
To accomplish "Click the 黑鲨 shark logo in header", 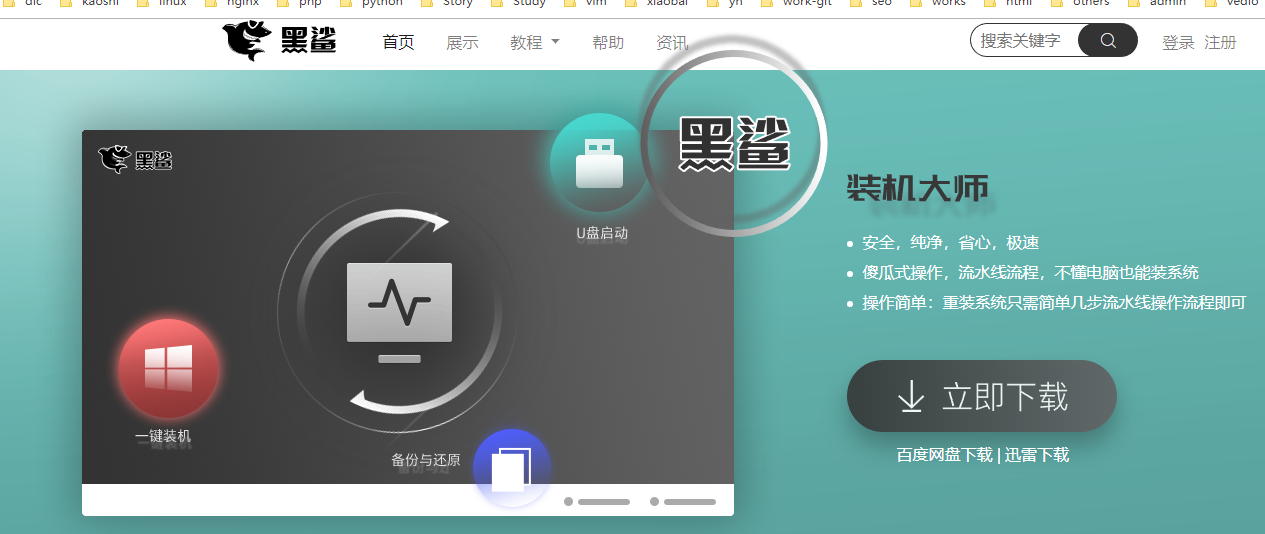I will click(x=279, y=42).
